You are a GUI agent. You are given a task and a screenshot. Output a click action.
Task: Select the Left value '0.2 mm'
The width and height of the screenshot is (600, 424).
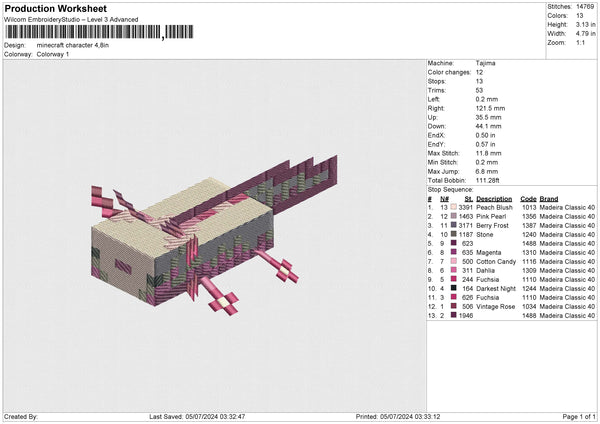[x=487, y=99]
